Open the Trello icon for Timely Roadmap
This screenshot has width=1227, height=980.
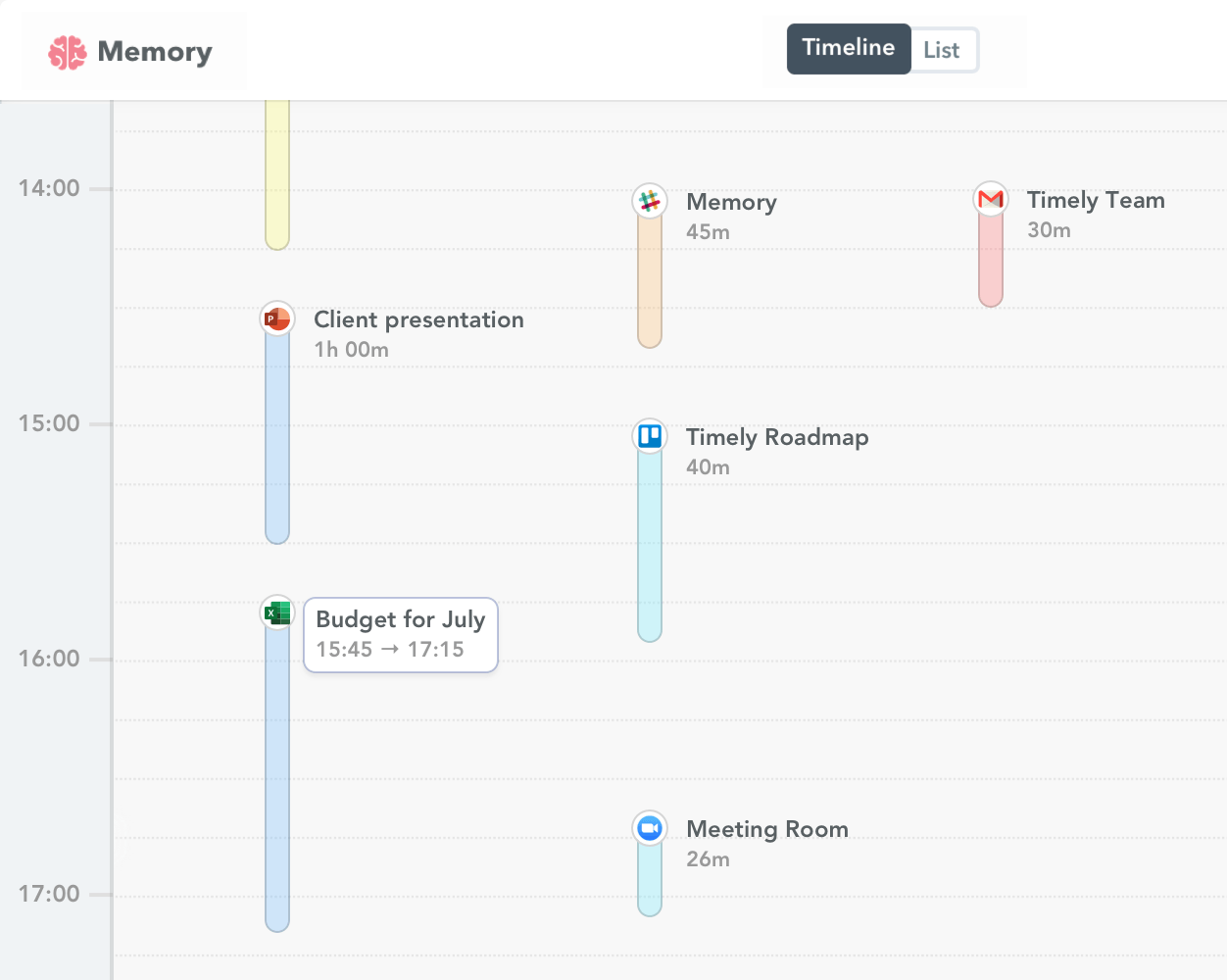coord(649,435)
